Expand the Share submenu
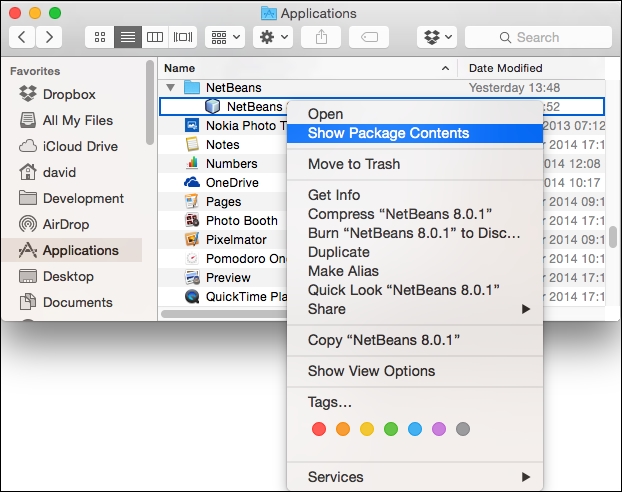622x492 pixels. [415, 309]
